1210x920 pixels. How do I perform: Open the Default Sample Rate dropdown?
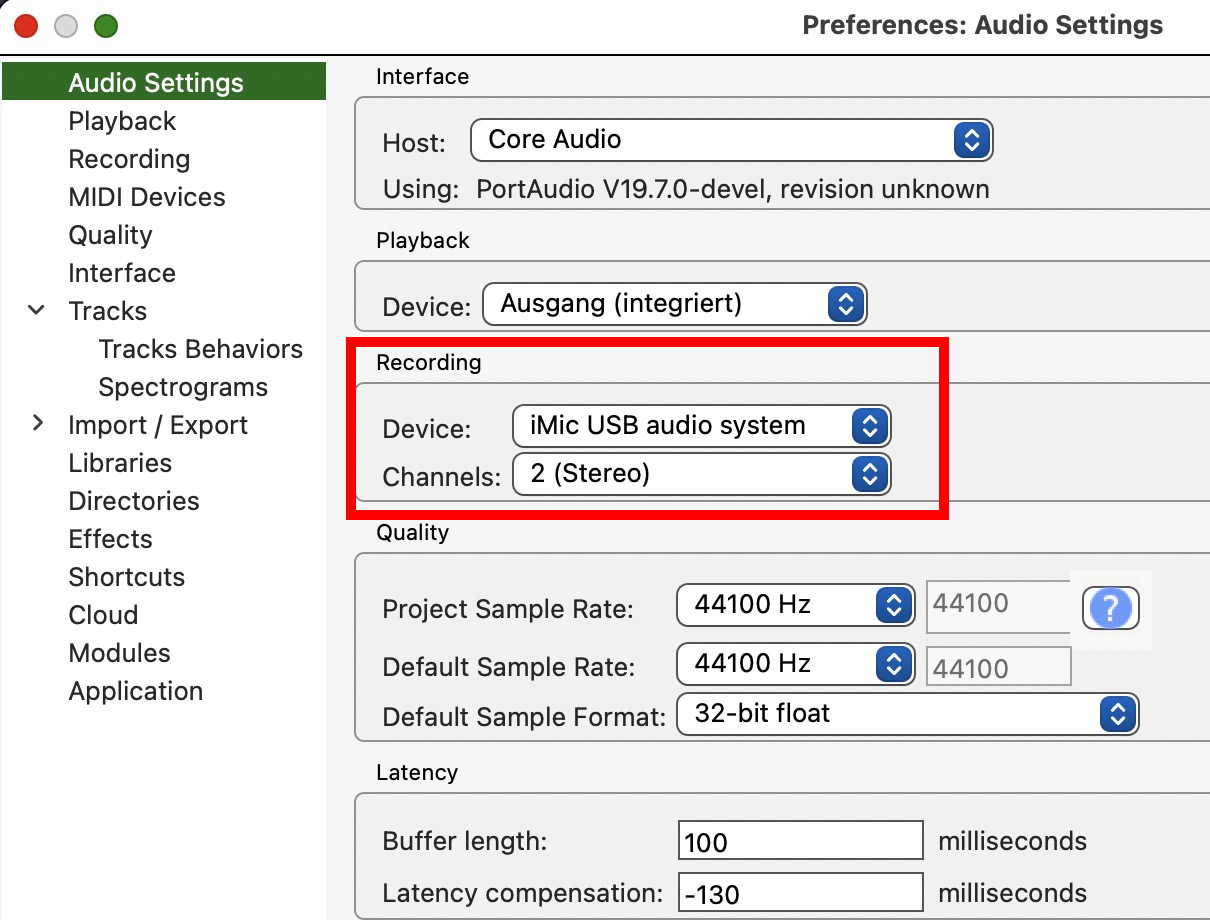point(796,664)
